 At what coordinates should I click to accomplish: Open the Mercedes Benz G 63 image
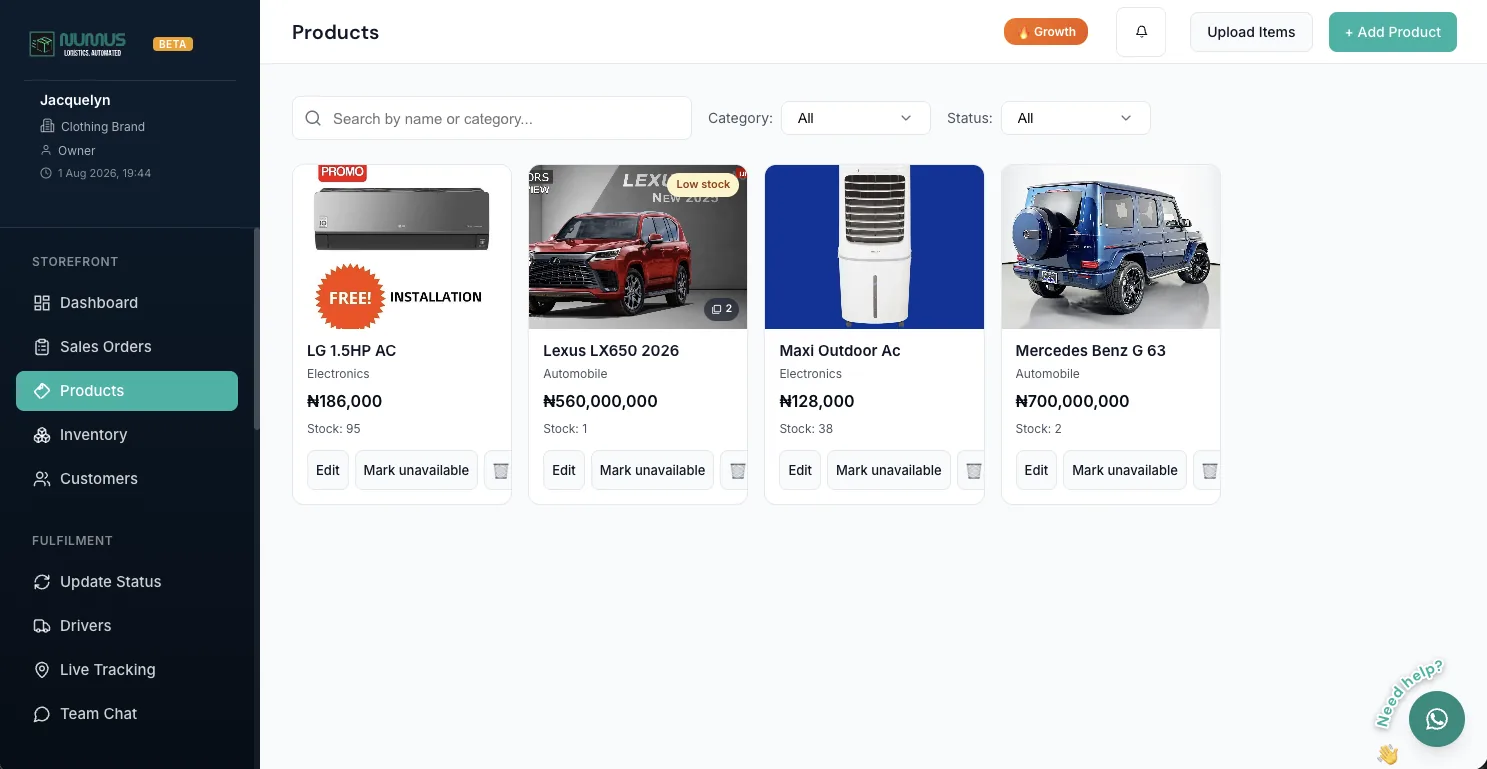pos(1110,247)
